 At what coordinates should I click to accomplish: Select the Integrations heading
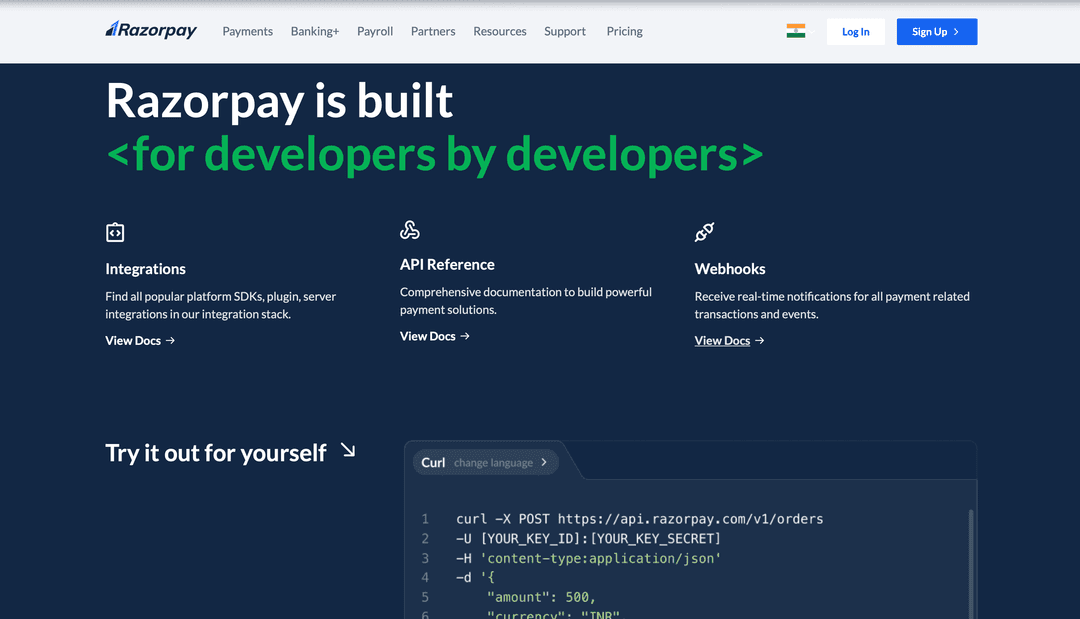145,269
